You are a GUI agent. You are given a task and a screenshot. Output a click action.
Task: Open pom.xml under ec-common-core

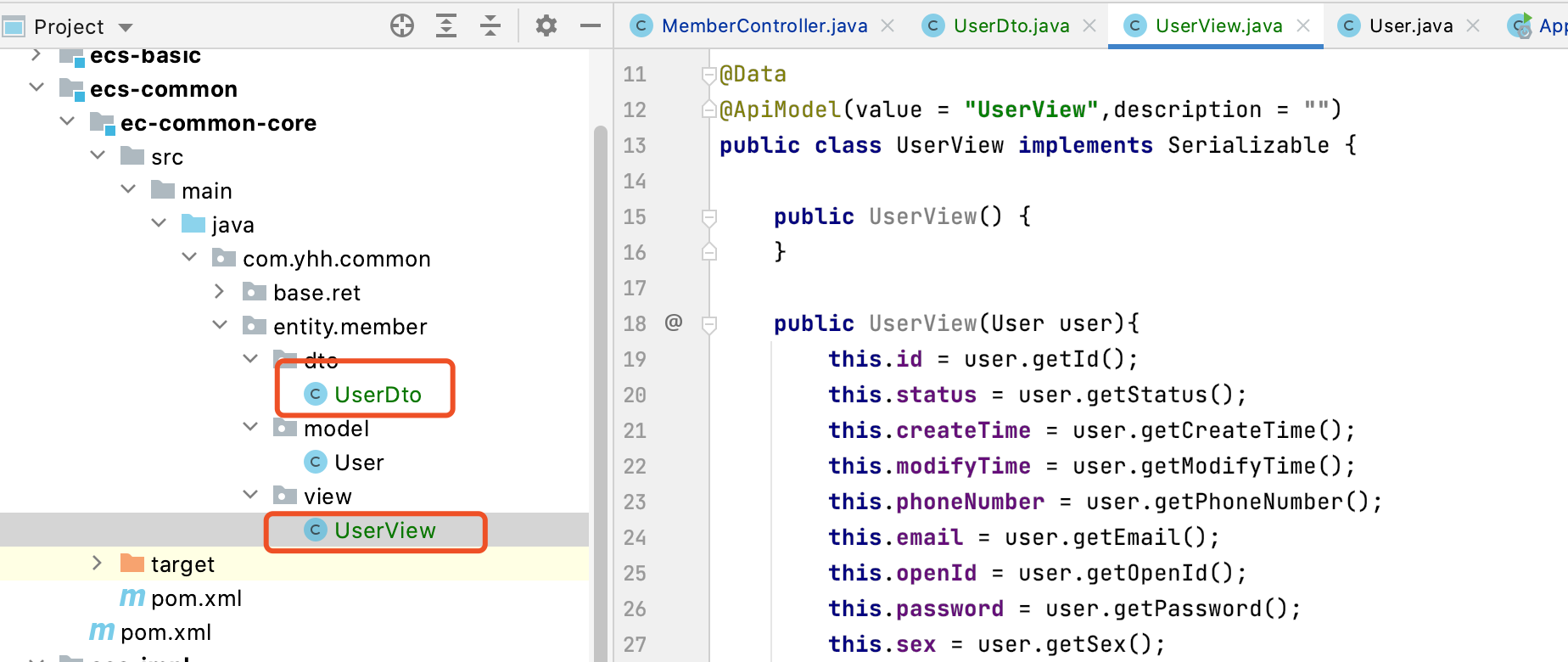pyautogui.click(x=196, y=598)
